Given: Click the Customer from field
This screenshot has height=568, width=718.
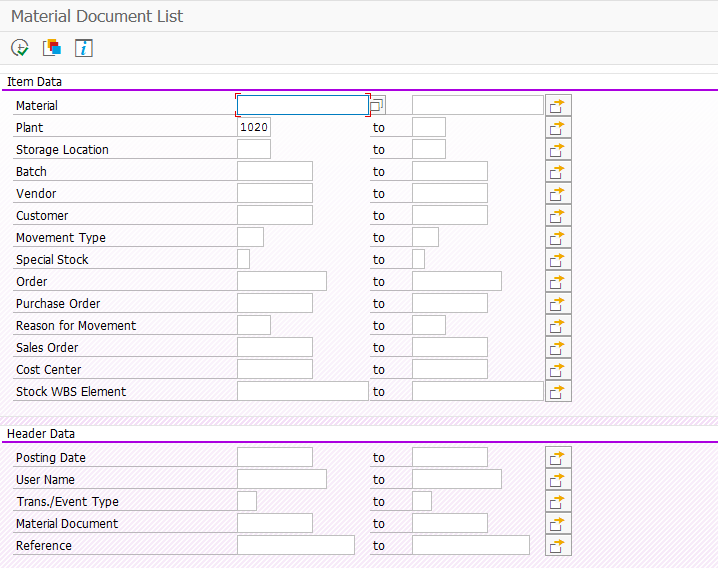Looking at the screenshot, I should 275,215.
